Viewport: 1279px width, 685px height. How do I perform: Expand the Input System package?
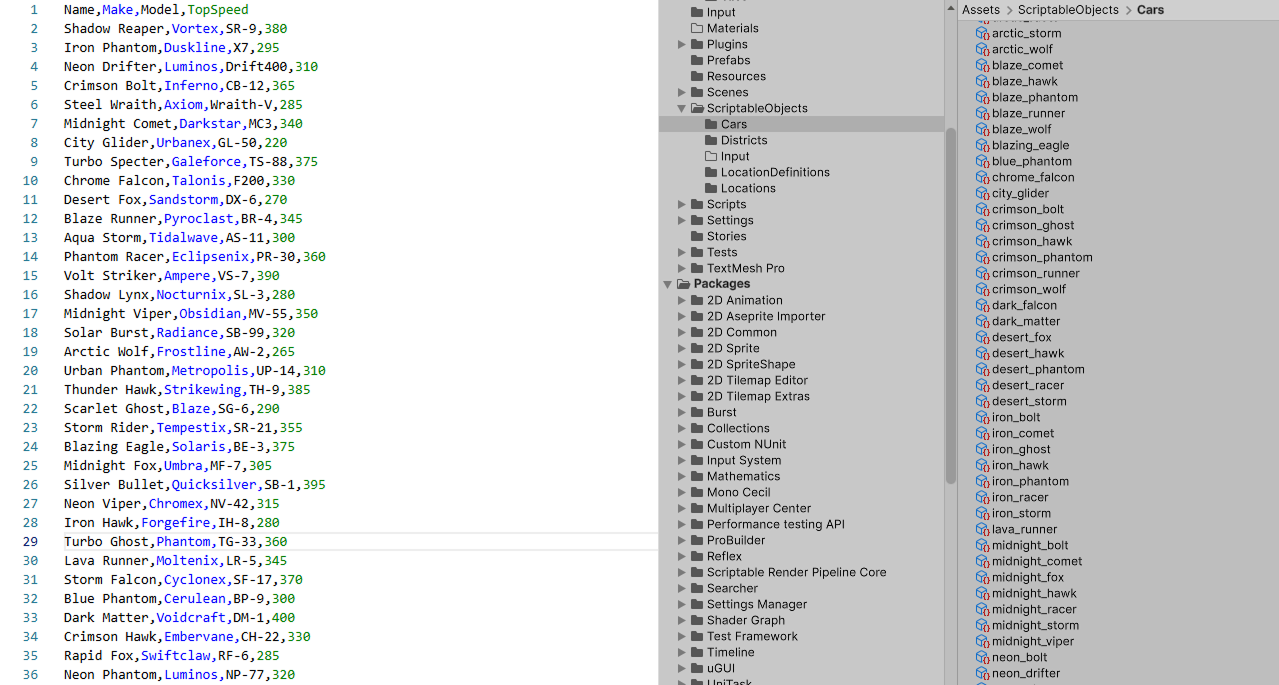682,460
